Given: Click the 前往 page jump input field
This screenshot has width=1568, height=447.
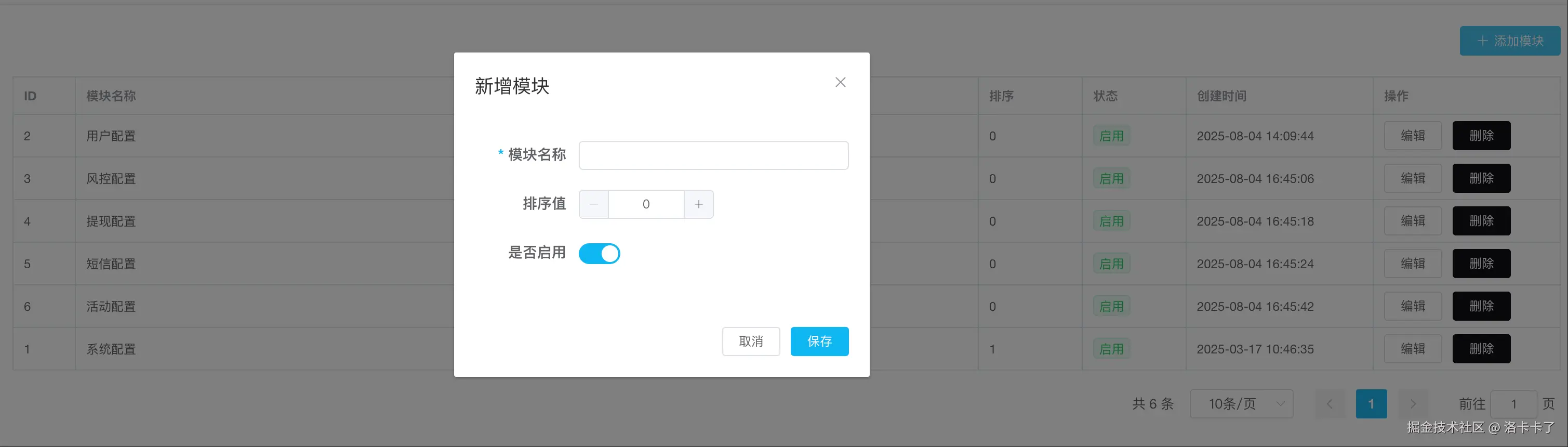Looking at the screenshot, I should (1513, 404).
